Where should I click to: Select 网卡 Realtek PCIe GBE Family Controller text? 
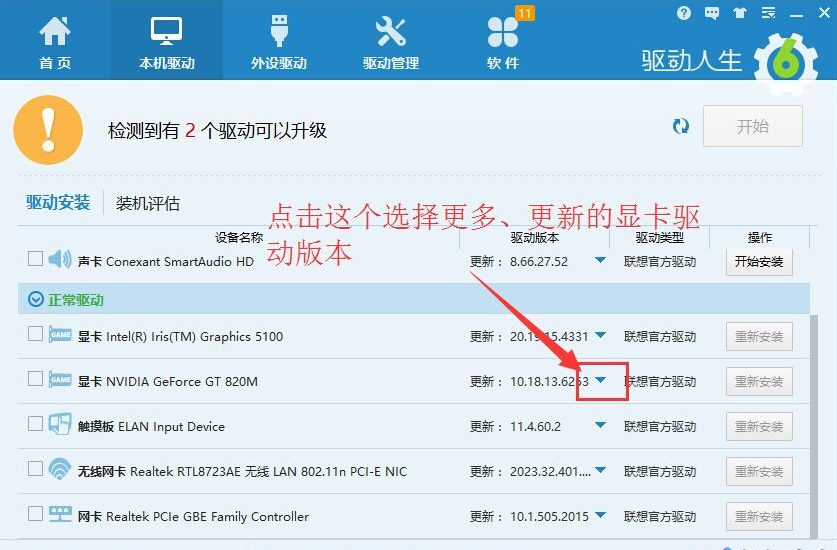coord(193,516)
